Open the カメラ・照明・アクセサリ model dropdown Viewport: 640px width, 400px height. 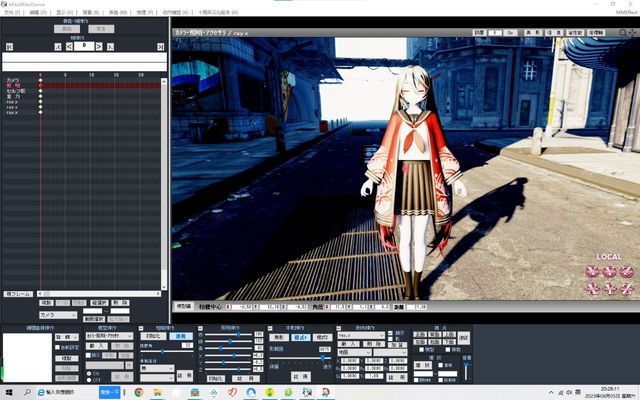pos(109,336)
